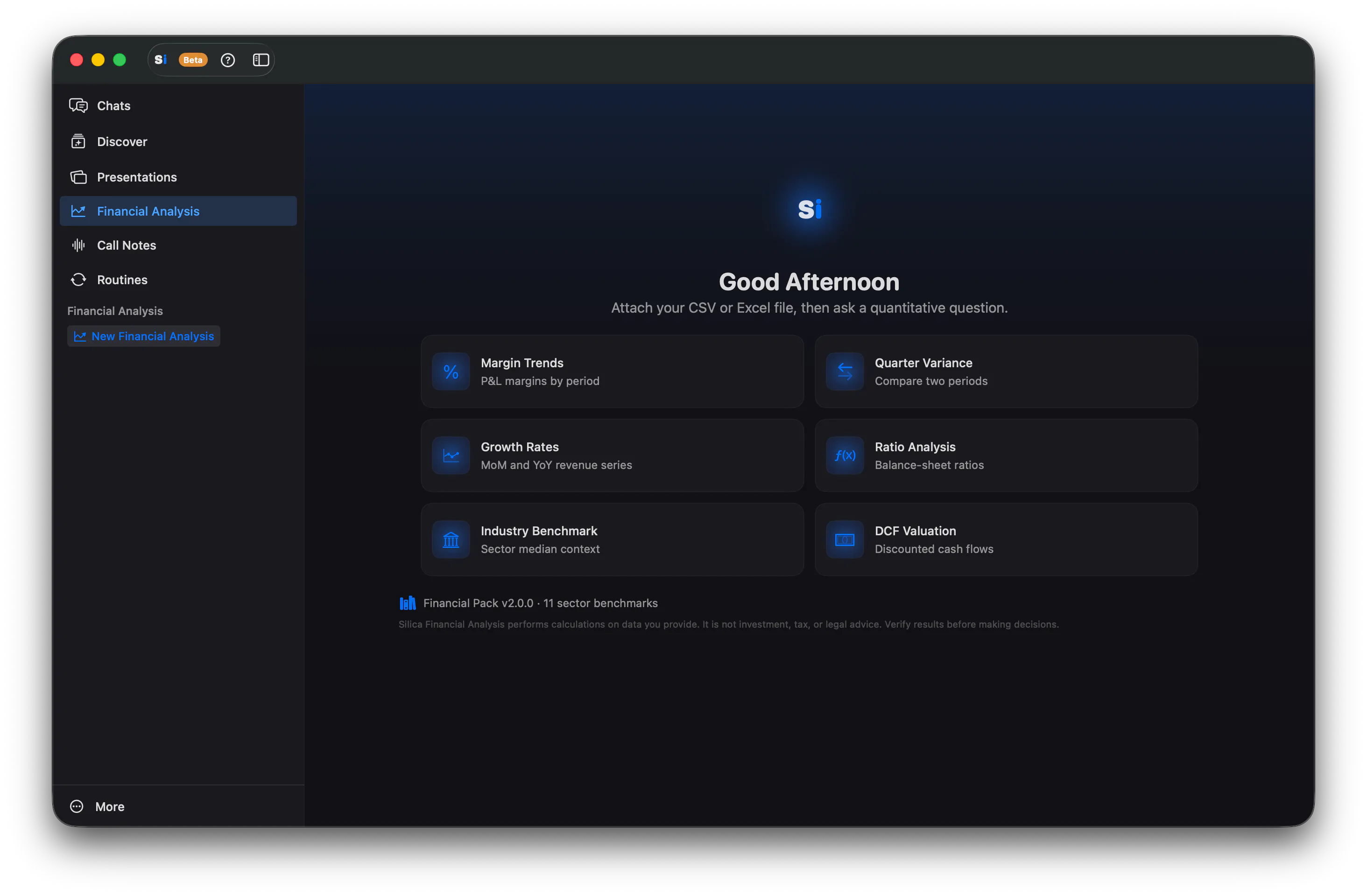Click the Ratio Analysis f(x) icon

tap(845, 455)
